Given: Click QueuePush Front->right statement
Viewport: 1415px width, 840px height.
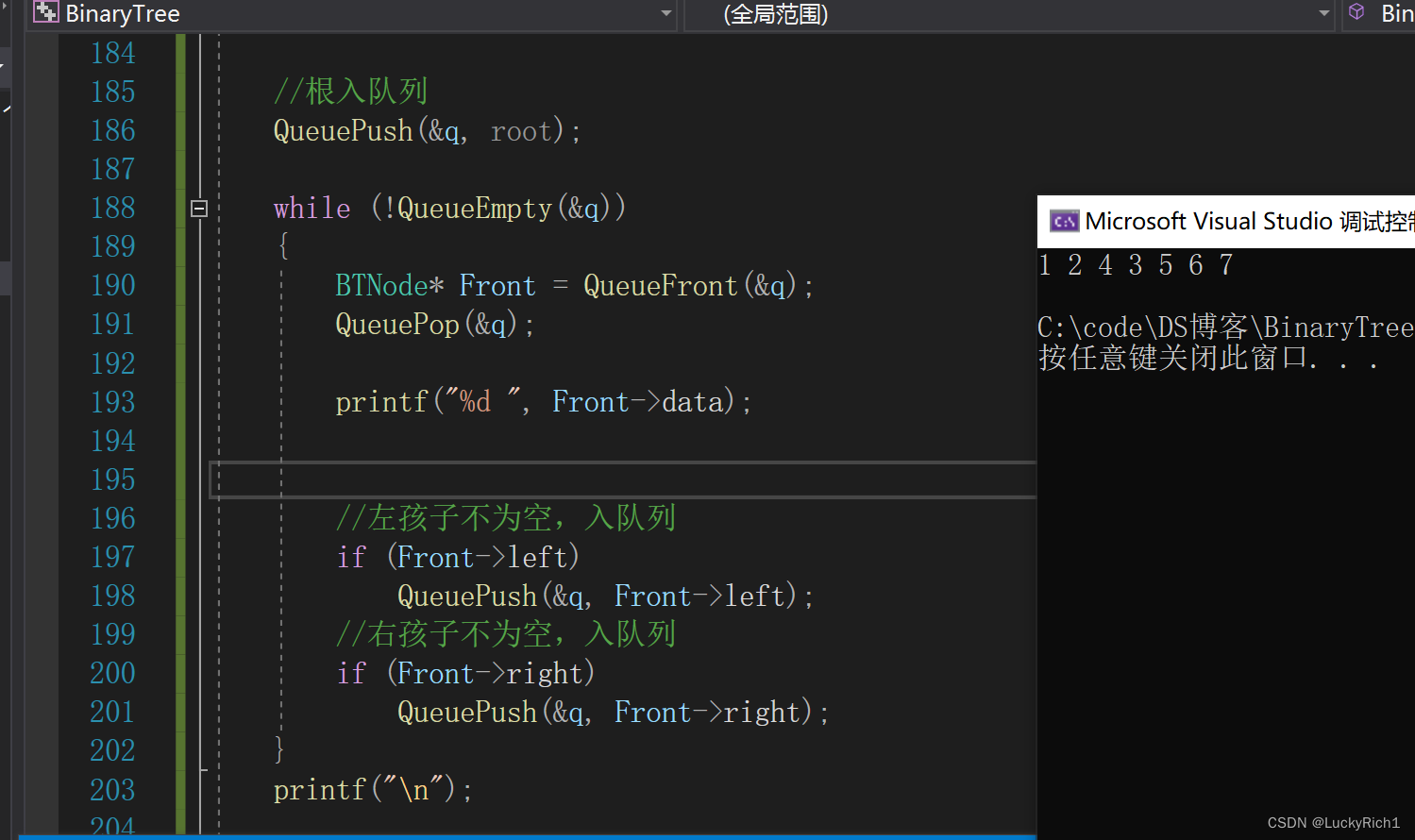Looking at the screenshot, I should coord(613,712).
